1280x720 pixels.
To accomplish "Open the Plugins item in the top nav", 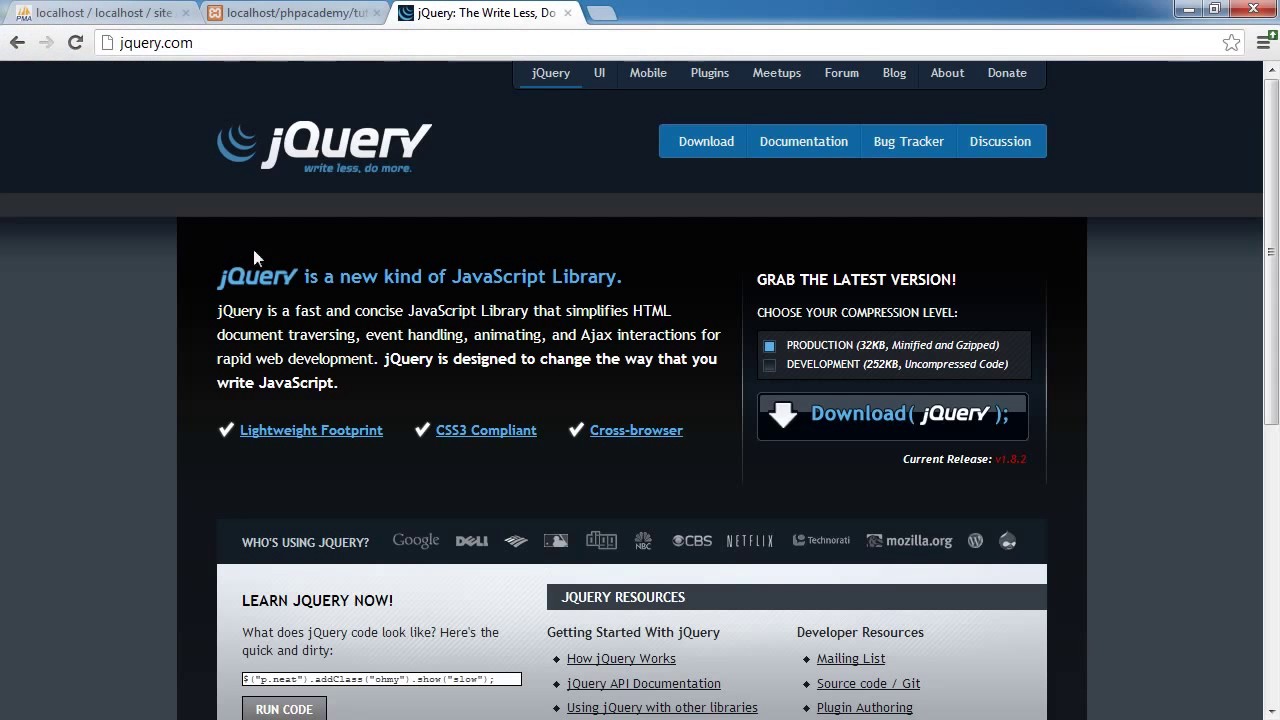I will [x=710, y=73].
